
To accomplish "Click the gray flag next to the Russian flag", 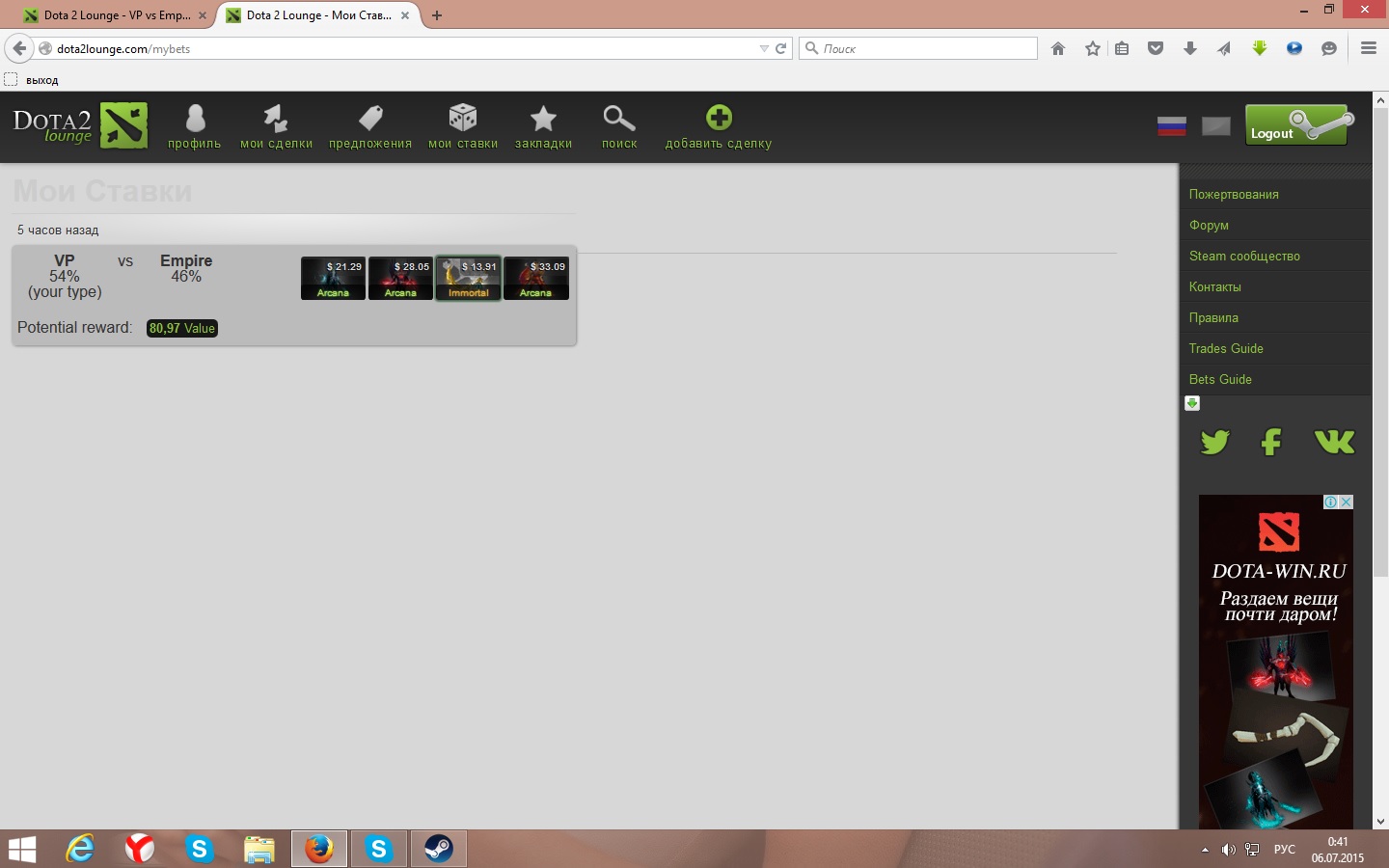I will (1216, 126).
